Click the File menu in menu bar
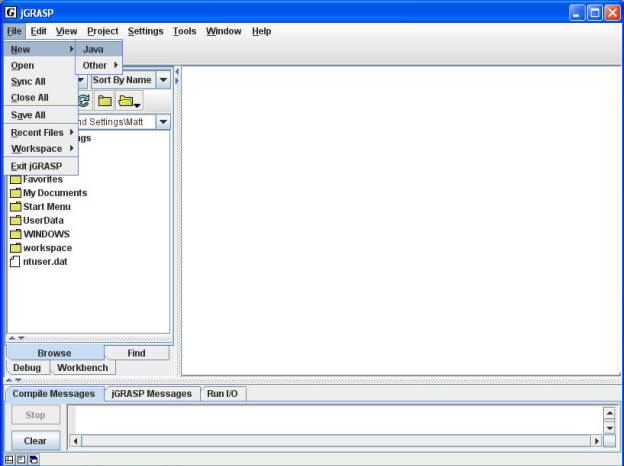This screenshot has width=624, height=466. [14, 31]
